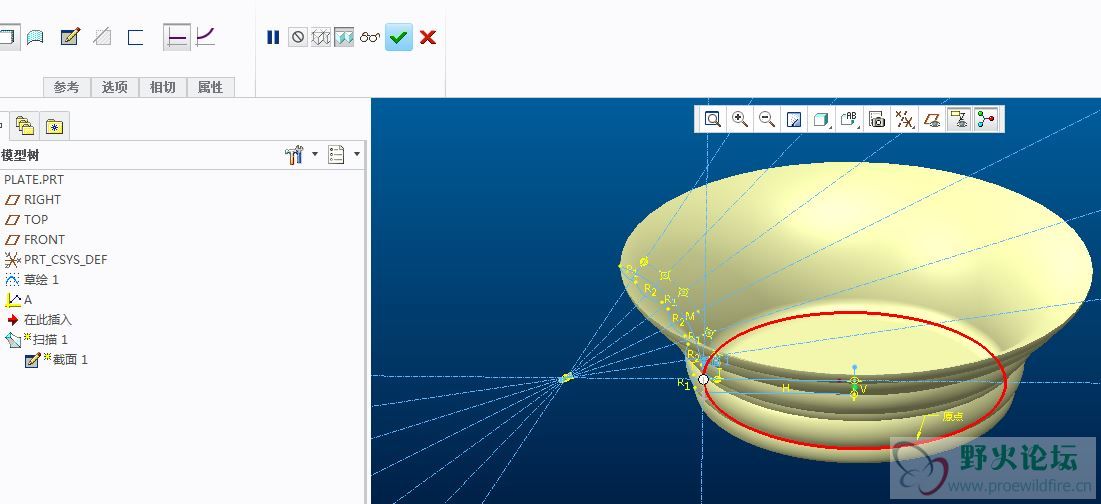The width and height of the screenshot is (1101, 504).
Task: Open the display style cube dropdown
Action: (822, 119)
